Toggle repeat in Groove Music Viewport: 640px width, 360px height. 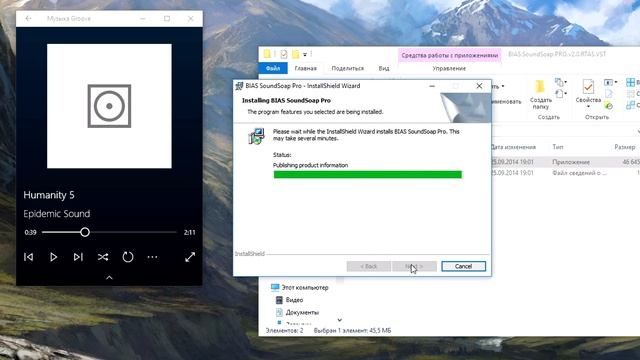coord(128,257)
